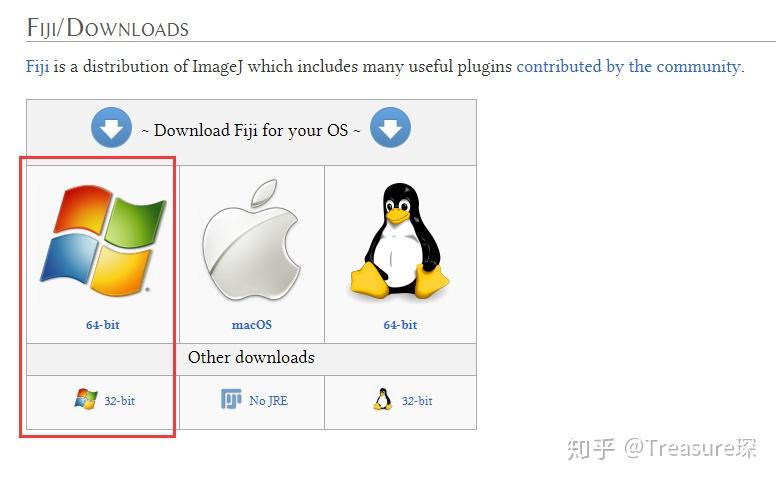The width and height of the screenshot is (776, 479).
Task: Open contributed by the community link
Action: point(629,67)
